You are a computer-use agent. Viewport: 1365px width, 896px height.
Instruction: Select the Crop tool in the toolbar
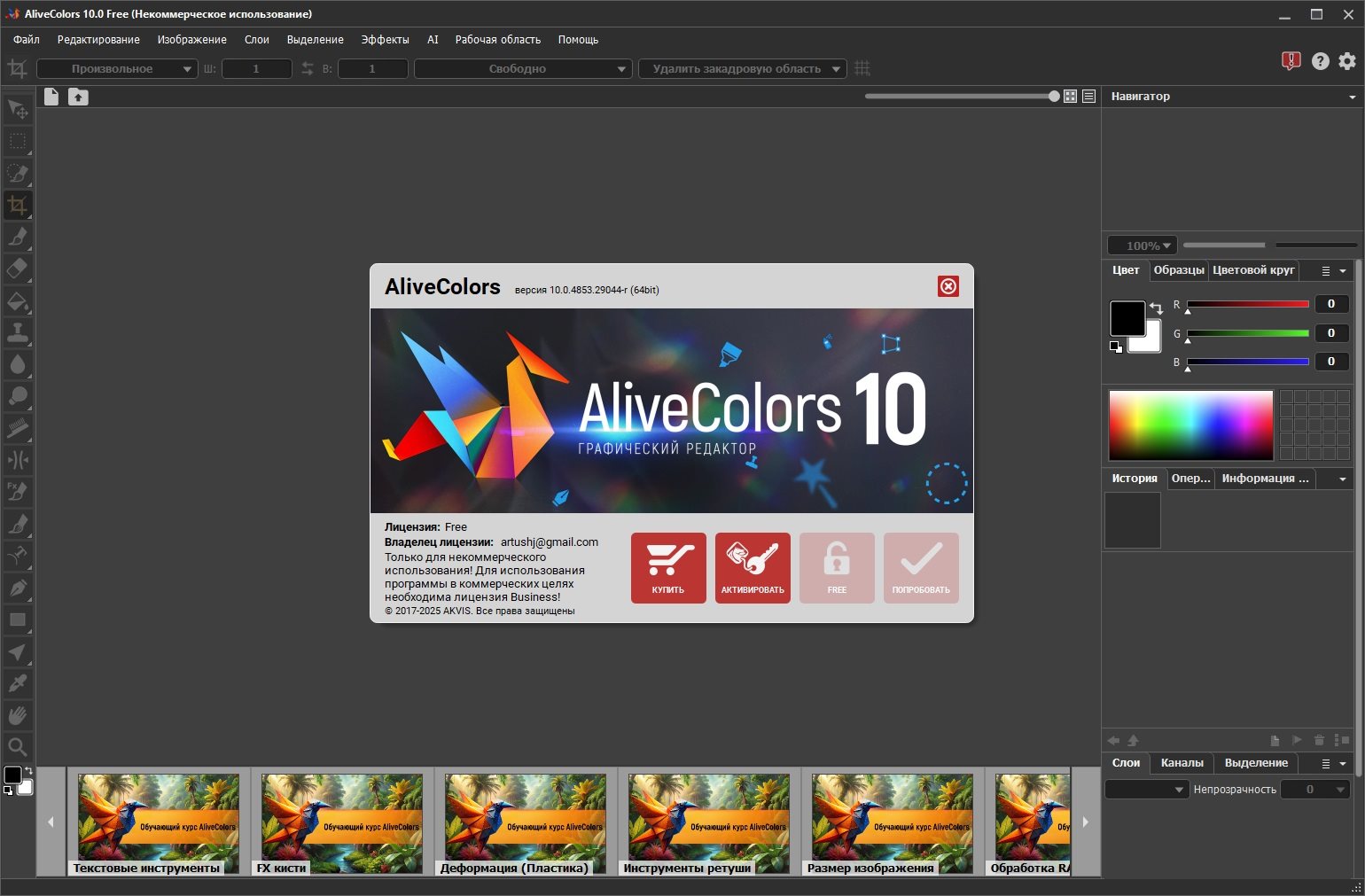(17, 205)
